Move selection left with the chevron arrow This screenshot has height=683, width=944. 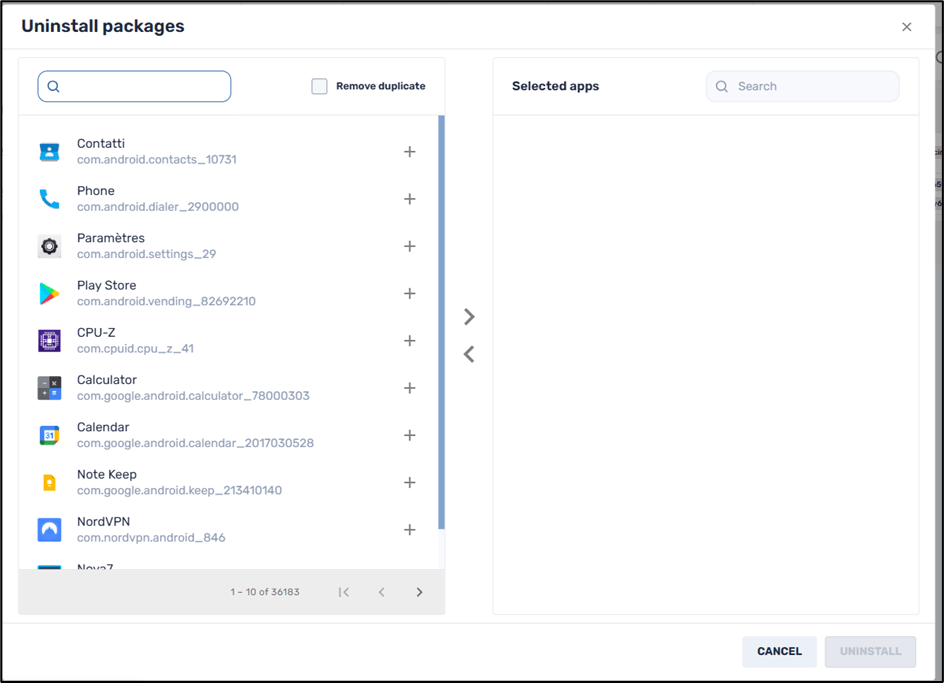point(469,354)
